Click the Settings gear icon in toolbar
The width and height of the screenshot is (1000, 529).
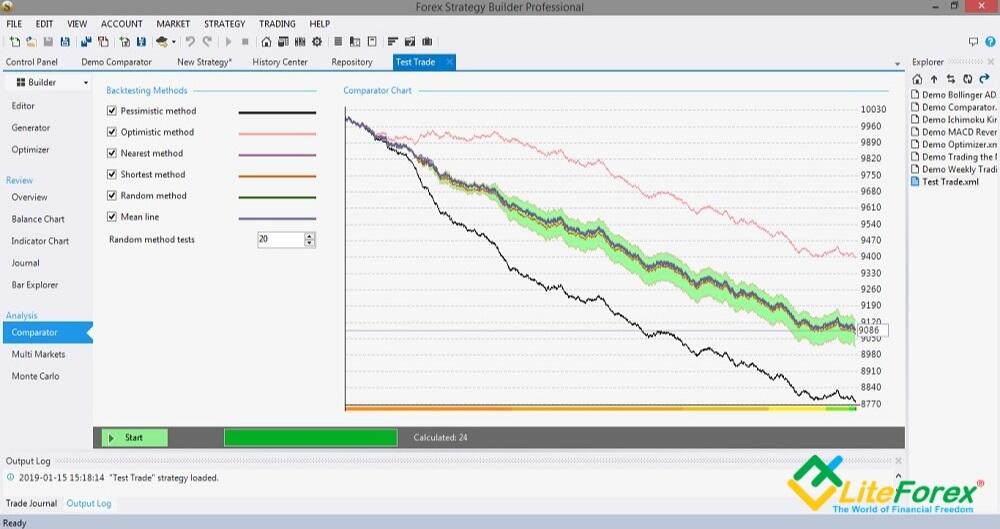tap(317, 41)
